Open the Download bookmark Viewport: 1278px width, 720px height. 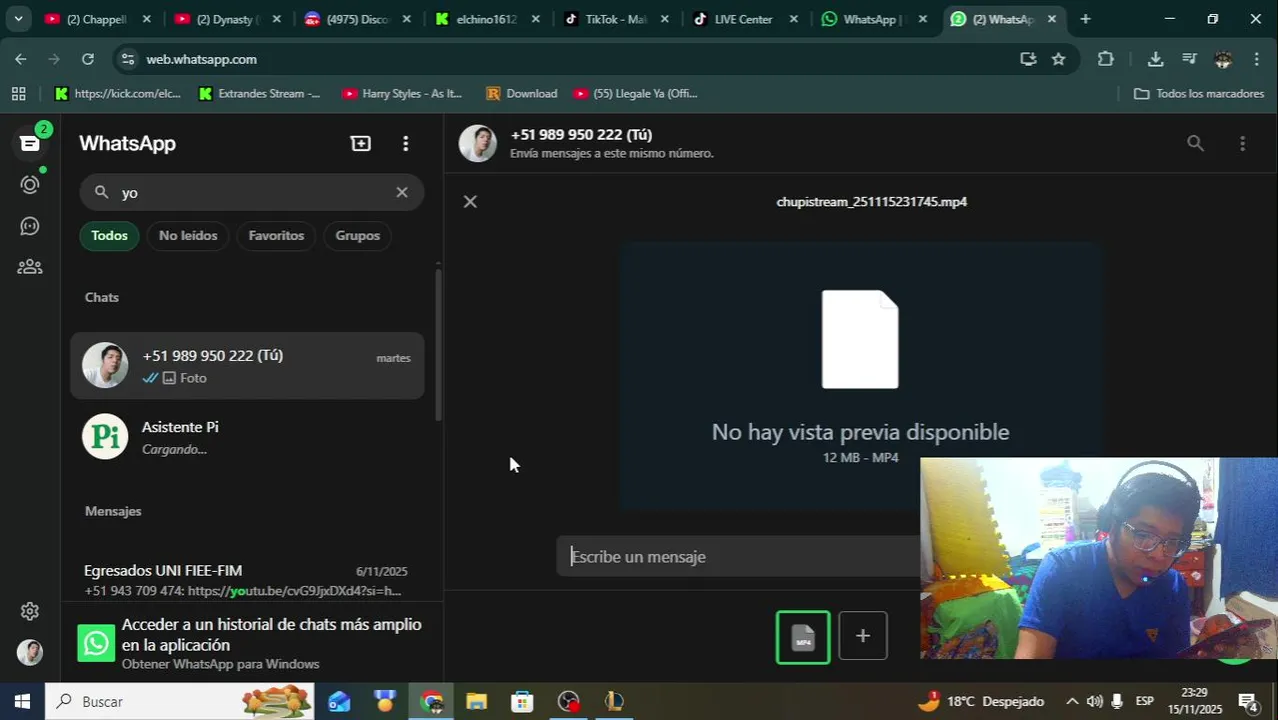pos(521,93)
